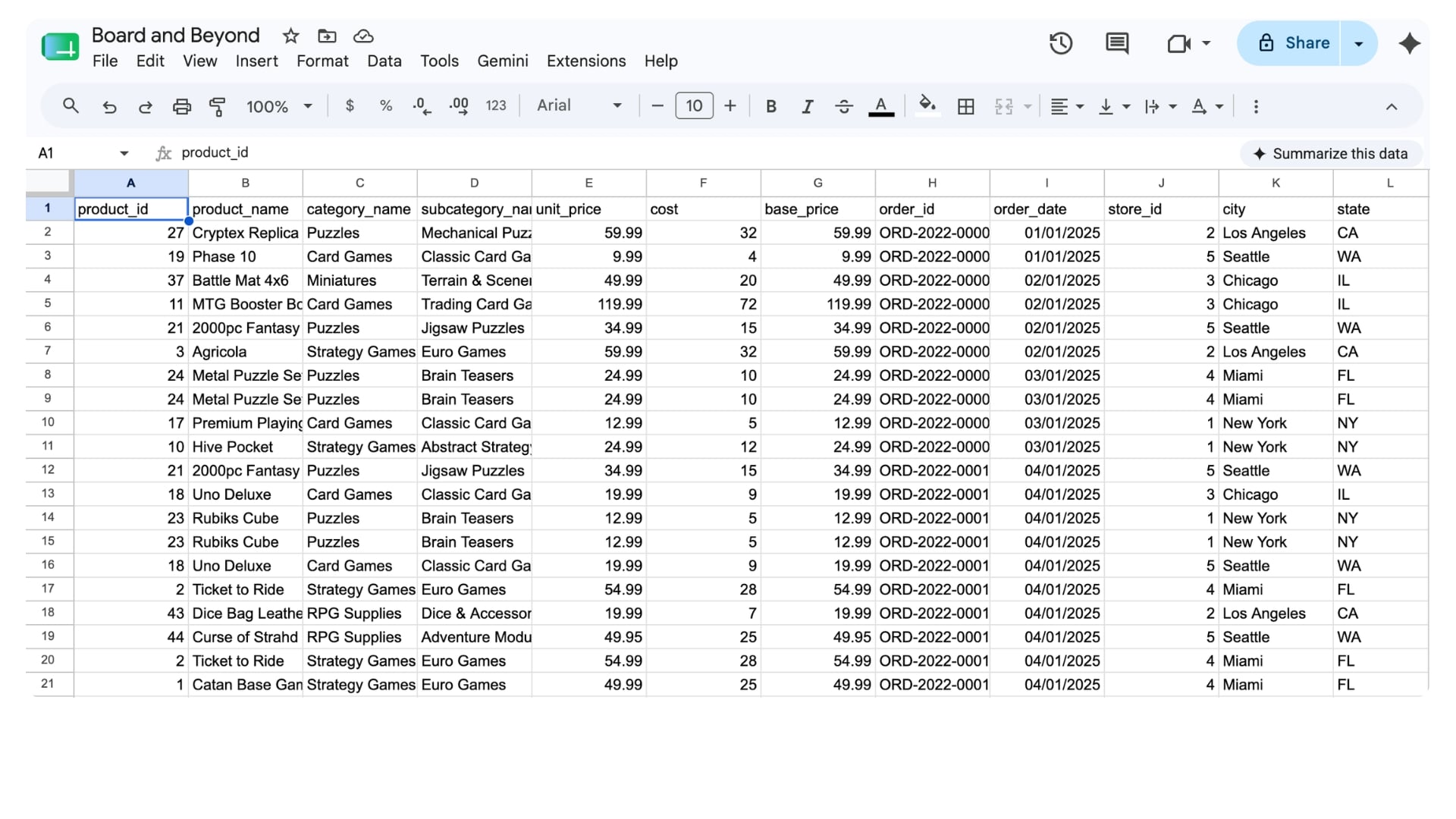Click the Board and Beyond title
The height and width of the screenshot is (819, 1456).
175,36
